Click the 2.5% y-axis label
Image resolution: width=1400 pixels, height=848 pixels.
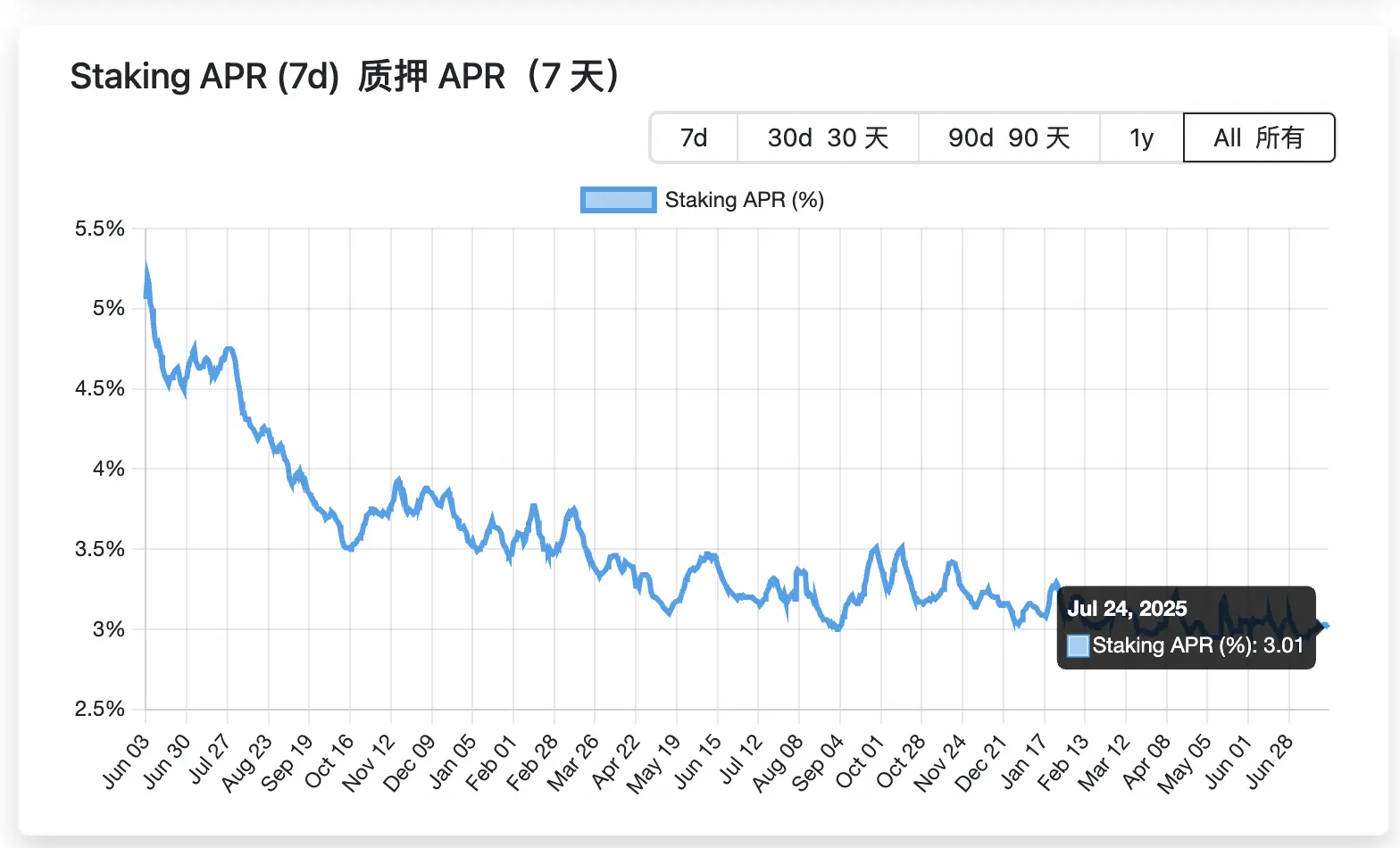(x=100, y=709)
